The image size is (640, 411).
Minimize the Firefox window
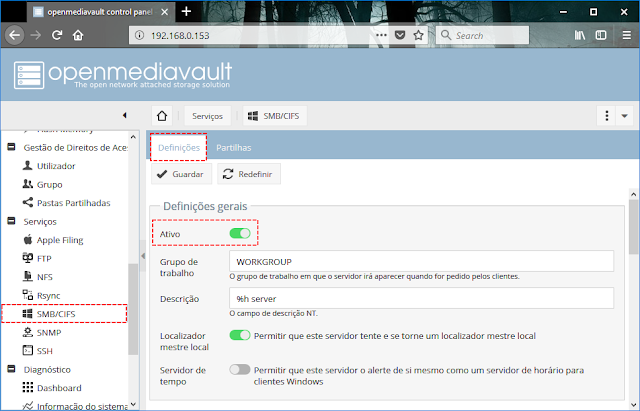coord(563,12)
